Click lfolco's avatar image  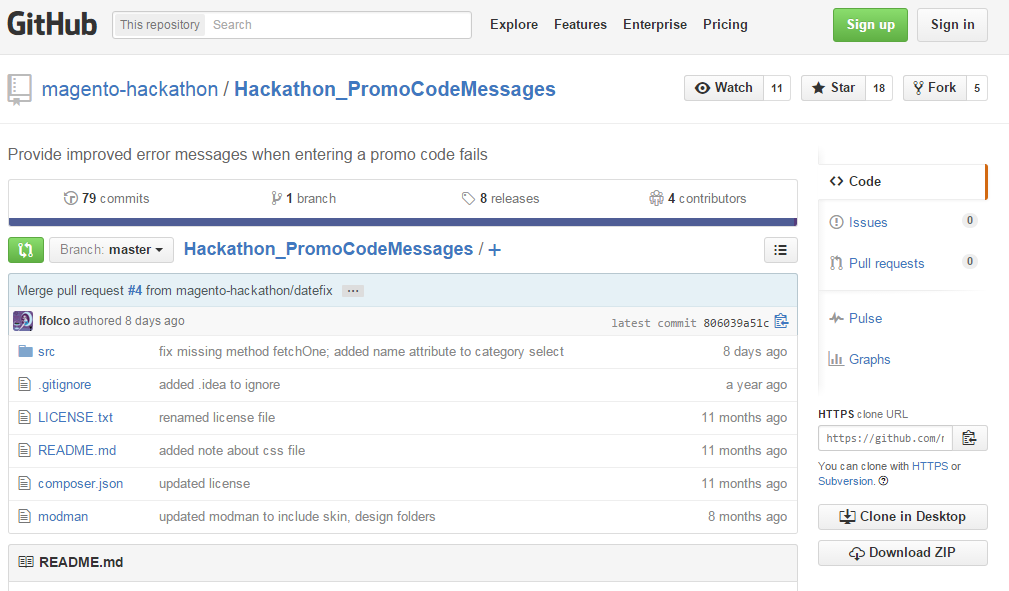23,321
